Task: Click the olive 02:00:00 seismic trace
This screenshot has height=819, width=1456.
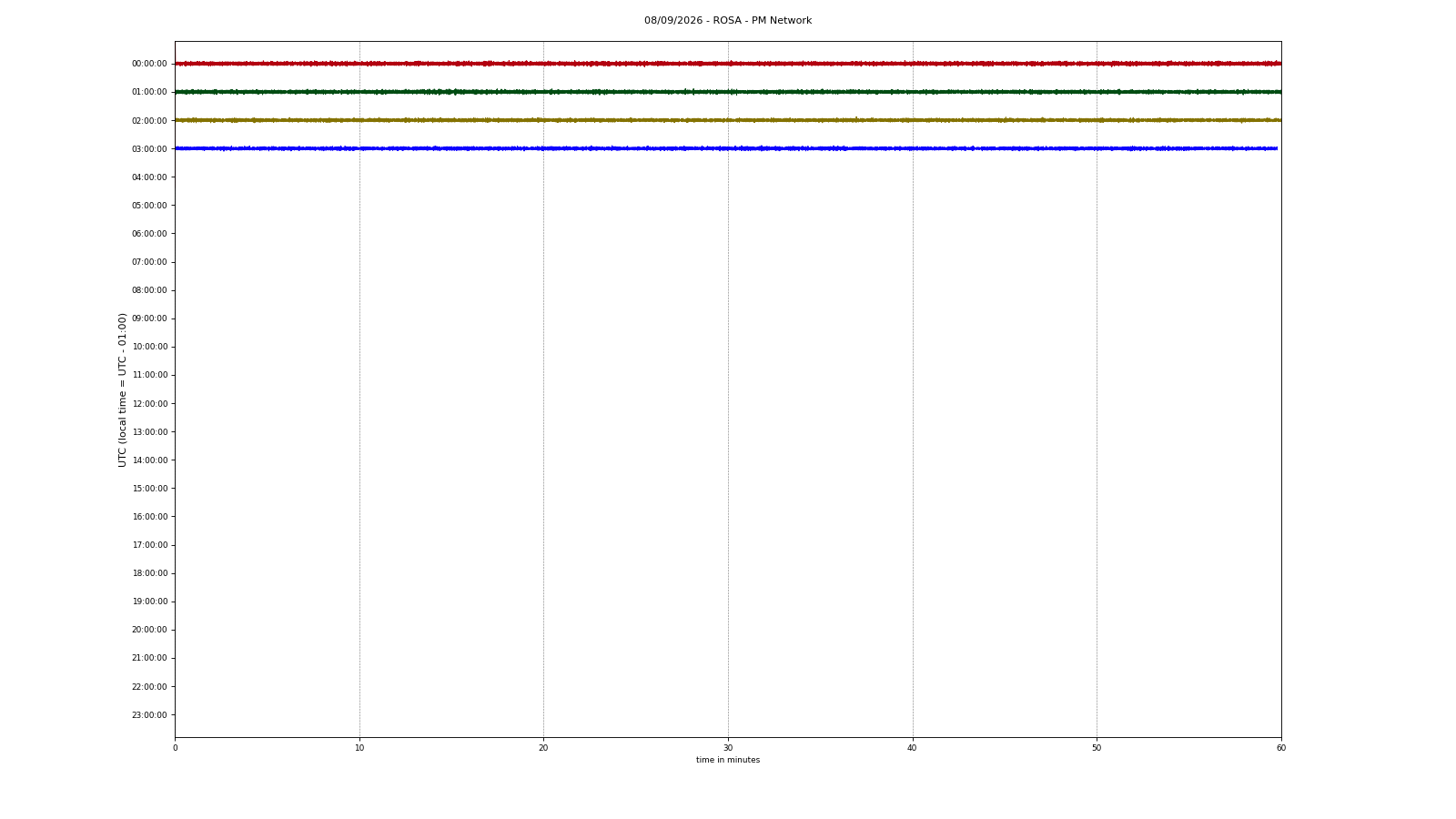Action: (x=728, y=120)
